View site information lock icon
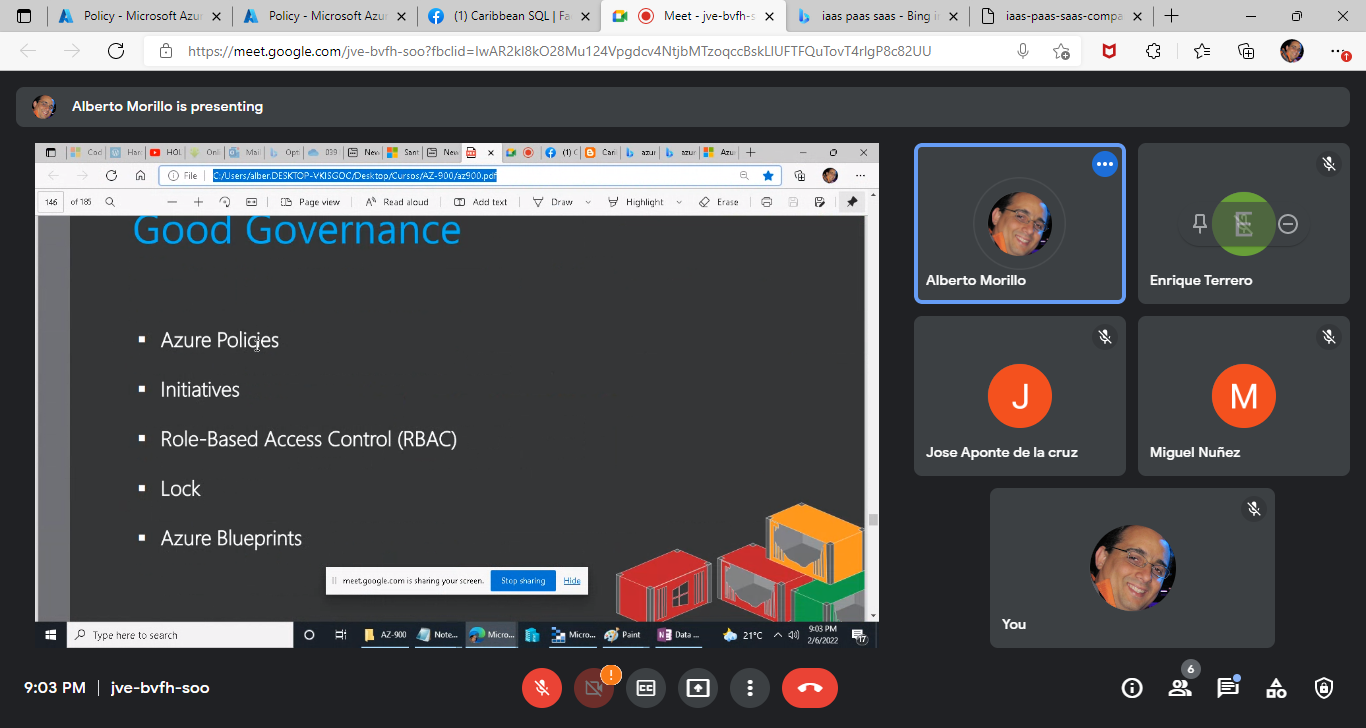Screen dimensions: 1366x728 [165, 51]
